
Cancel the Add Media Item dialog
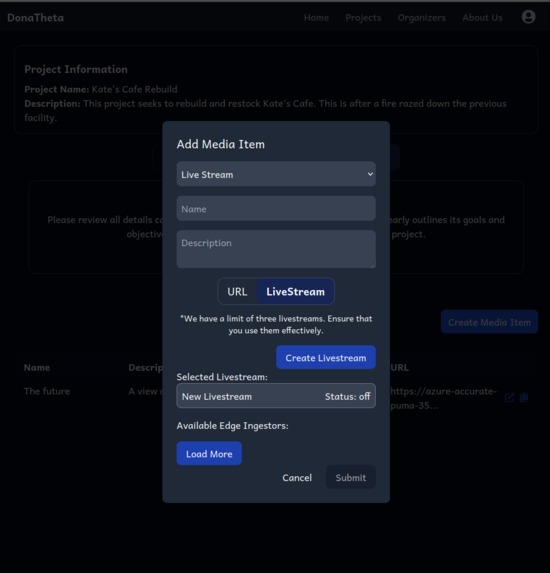(297, 478)
